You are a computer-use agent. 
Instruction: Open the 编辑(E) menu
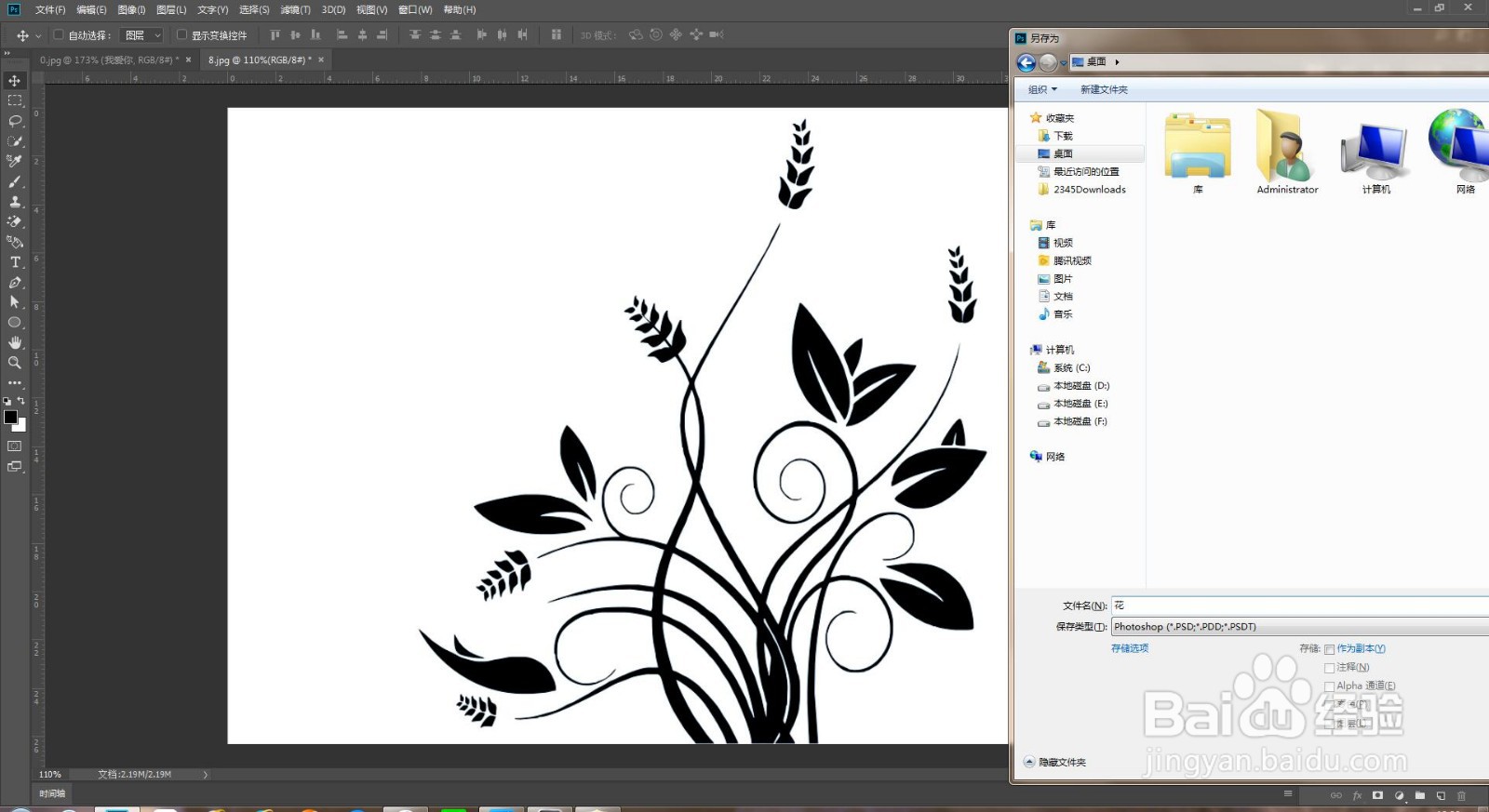tap(91, 9)
